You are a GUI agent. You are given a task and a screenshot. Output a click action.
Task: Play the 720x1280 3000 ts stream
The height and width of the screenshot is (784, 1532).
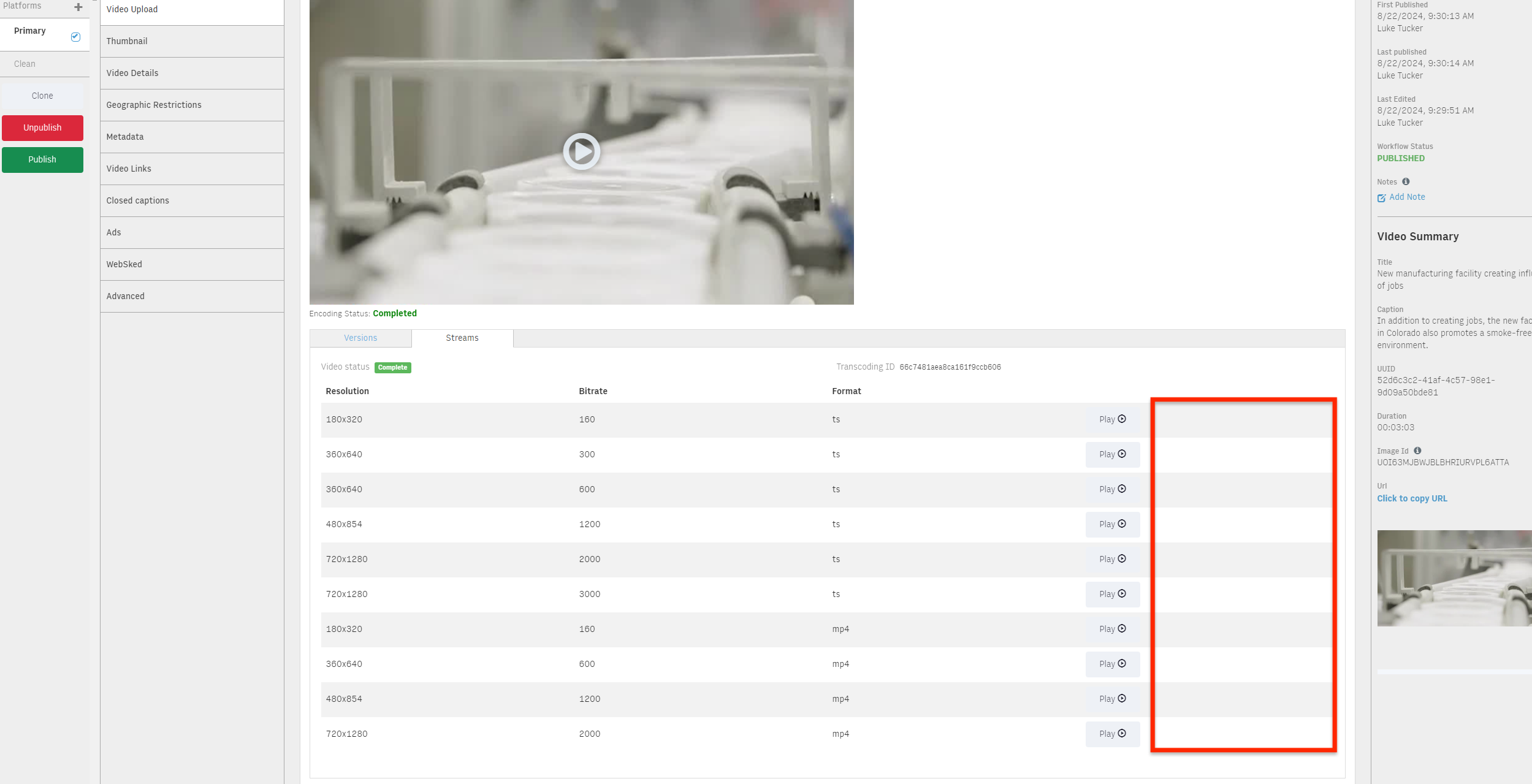[1112, 594]
